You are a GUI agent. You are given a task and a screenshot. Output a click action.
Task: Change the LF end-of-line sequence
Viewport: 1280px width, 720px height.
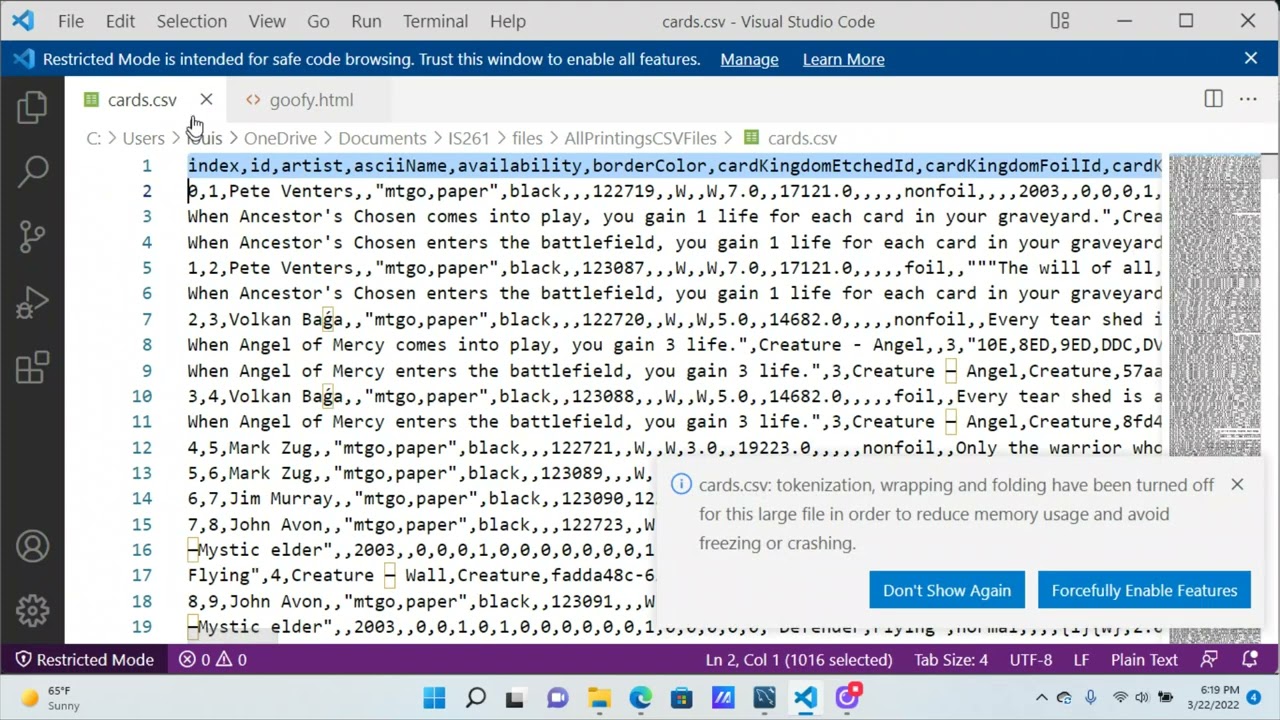[1081, 660]
